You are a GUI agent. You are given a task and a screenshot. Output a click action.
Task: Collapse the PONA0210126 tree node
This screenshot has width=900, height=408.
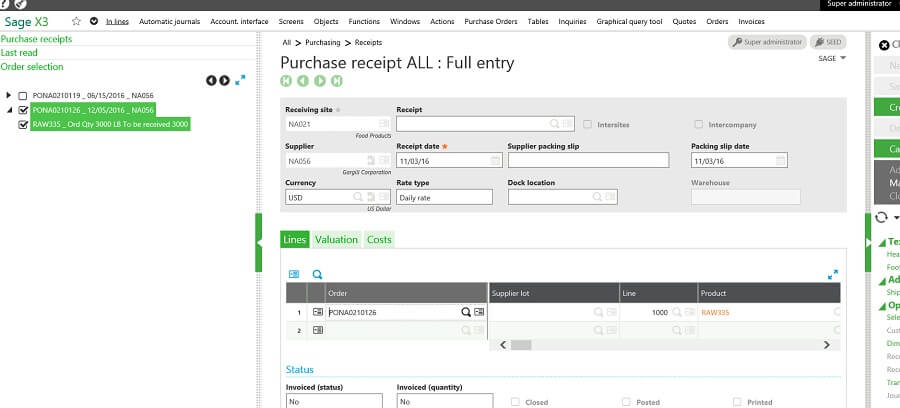tap(9, 110)
